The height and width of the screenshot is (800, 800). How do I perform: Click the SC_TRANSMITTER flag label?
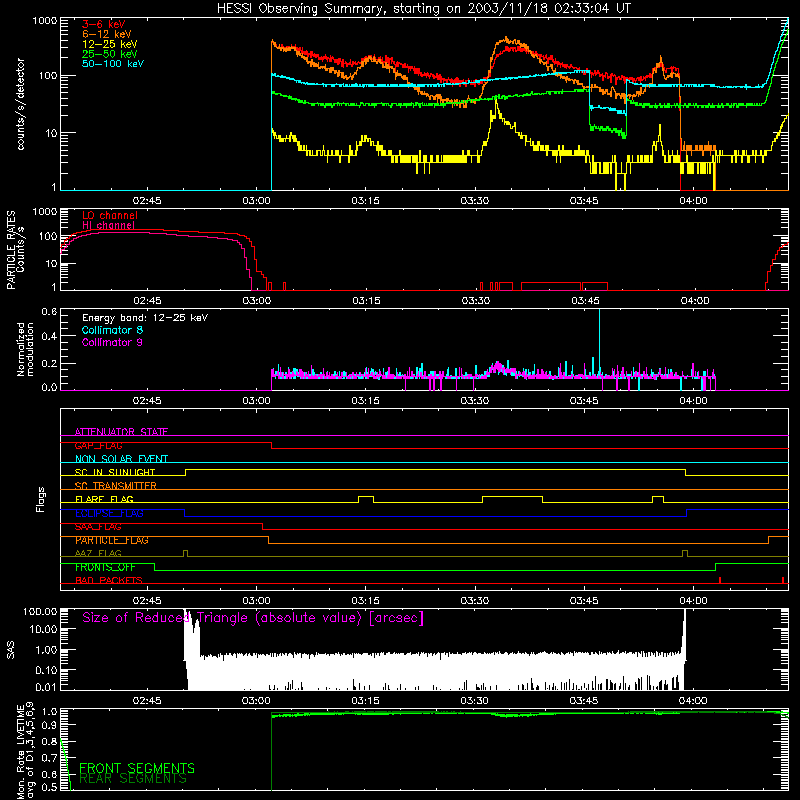point(115,486)
